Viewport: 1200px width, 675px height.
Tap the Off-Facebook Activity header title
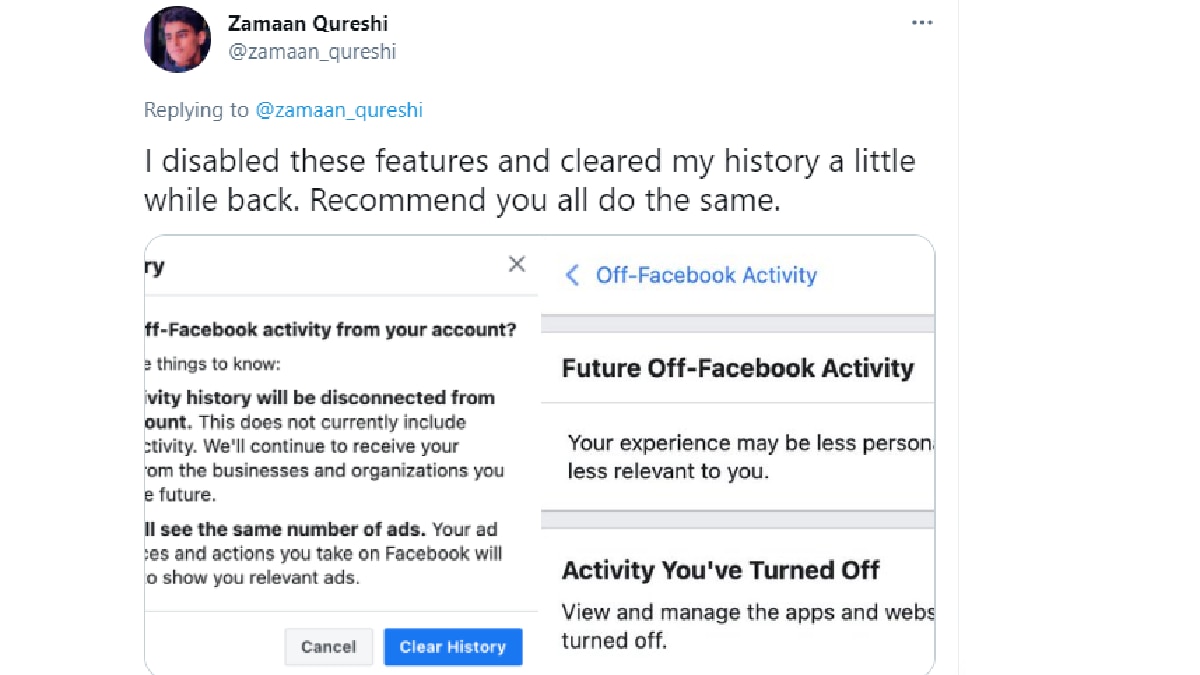tap(706, 276)
